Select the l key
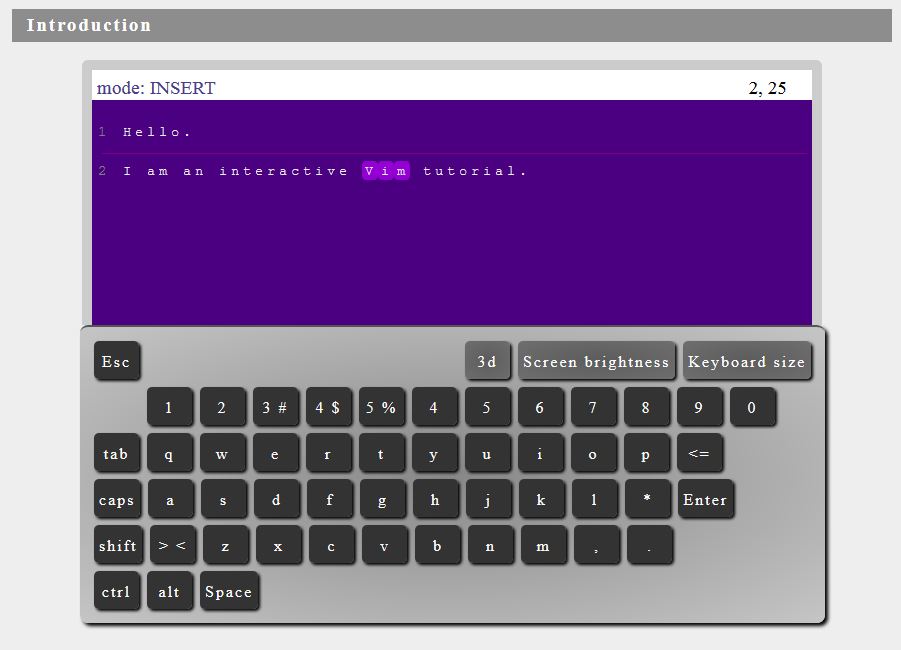The image size is (901, 650). pyautogui.click(x=595, y=499)
